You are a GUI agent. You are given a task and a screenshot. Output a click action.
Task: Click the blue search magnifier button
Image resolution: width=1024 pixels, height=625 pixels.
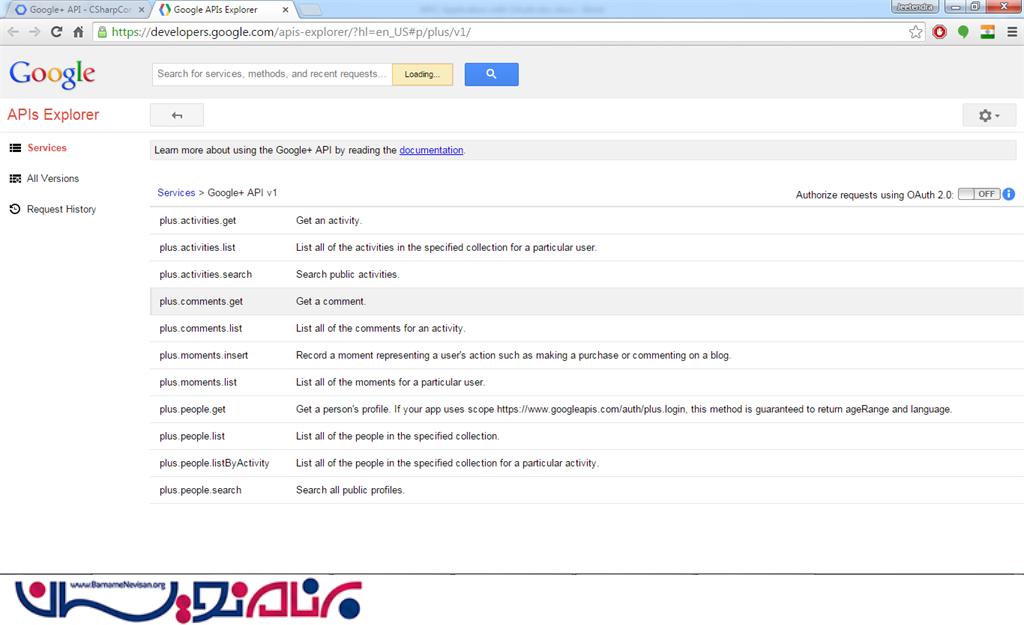pyautogui.click(x=491, y=74)
